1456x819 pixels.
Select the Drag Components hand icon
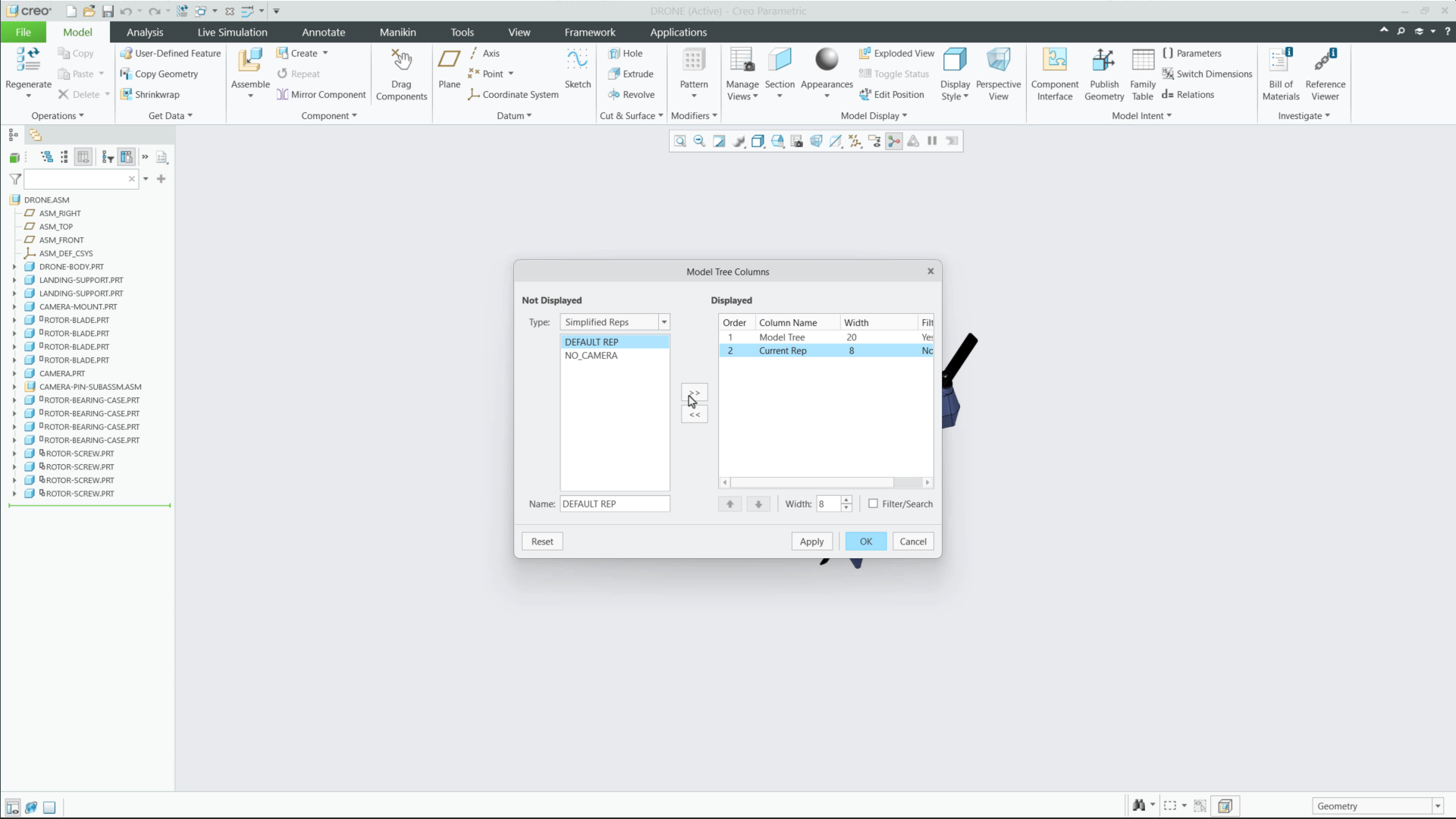click(401, 61)
